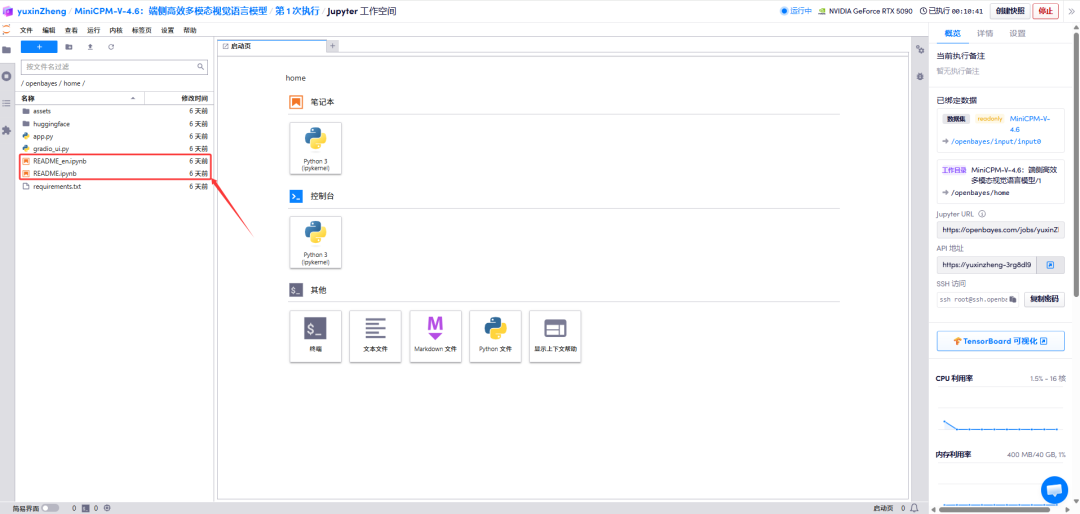
Task: Open the API address external link icon
Action: [x=1050, y=265]
